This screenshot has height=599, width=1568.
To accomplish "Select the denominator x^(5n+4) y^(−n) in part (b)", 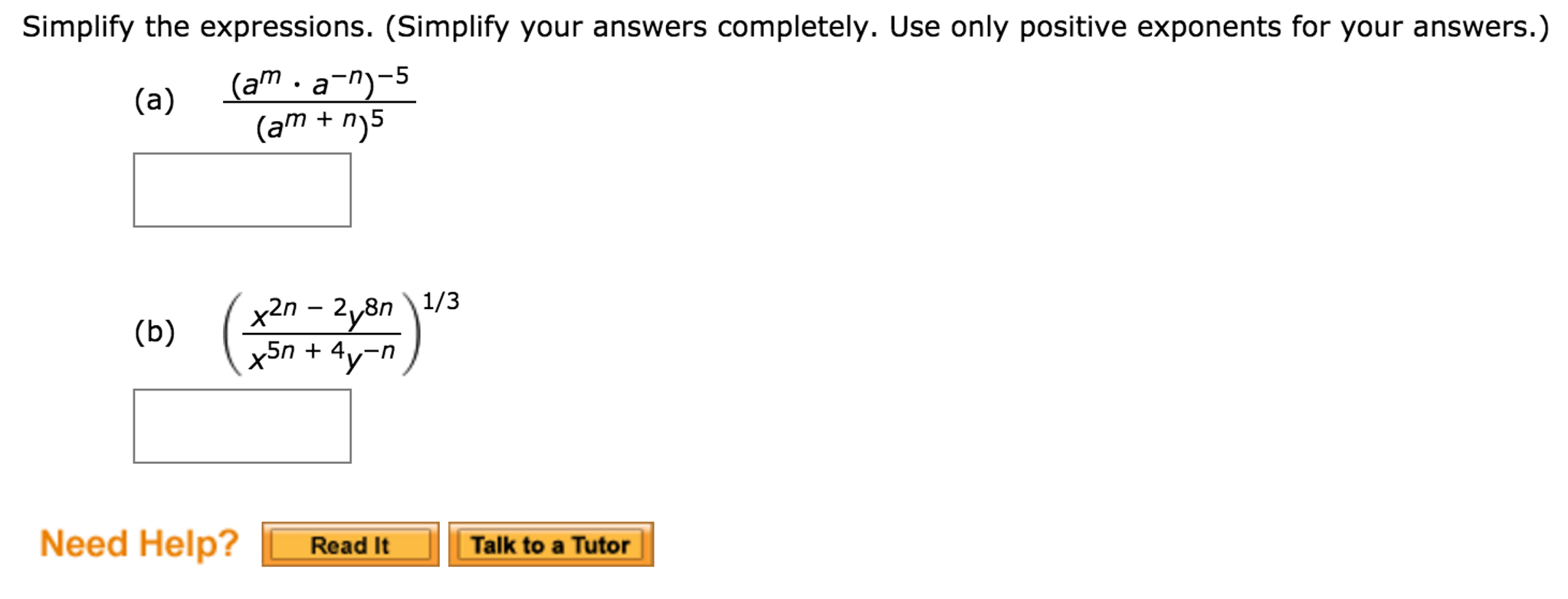I will pyautogui.click(x=322, y=356).
